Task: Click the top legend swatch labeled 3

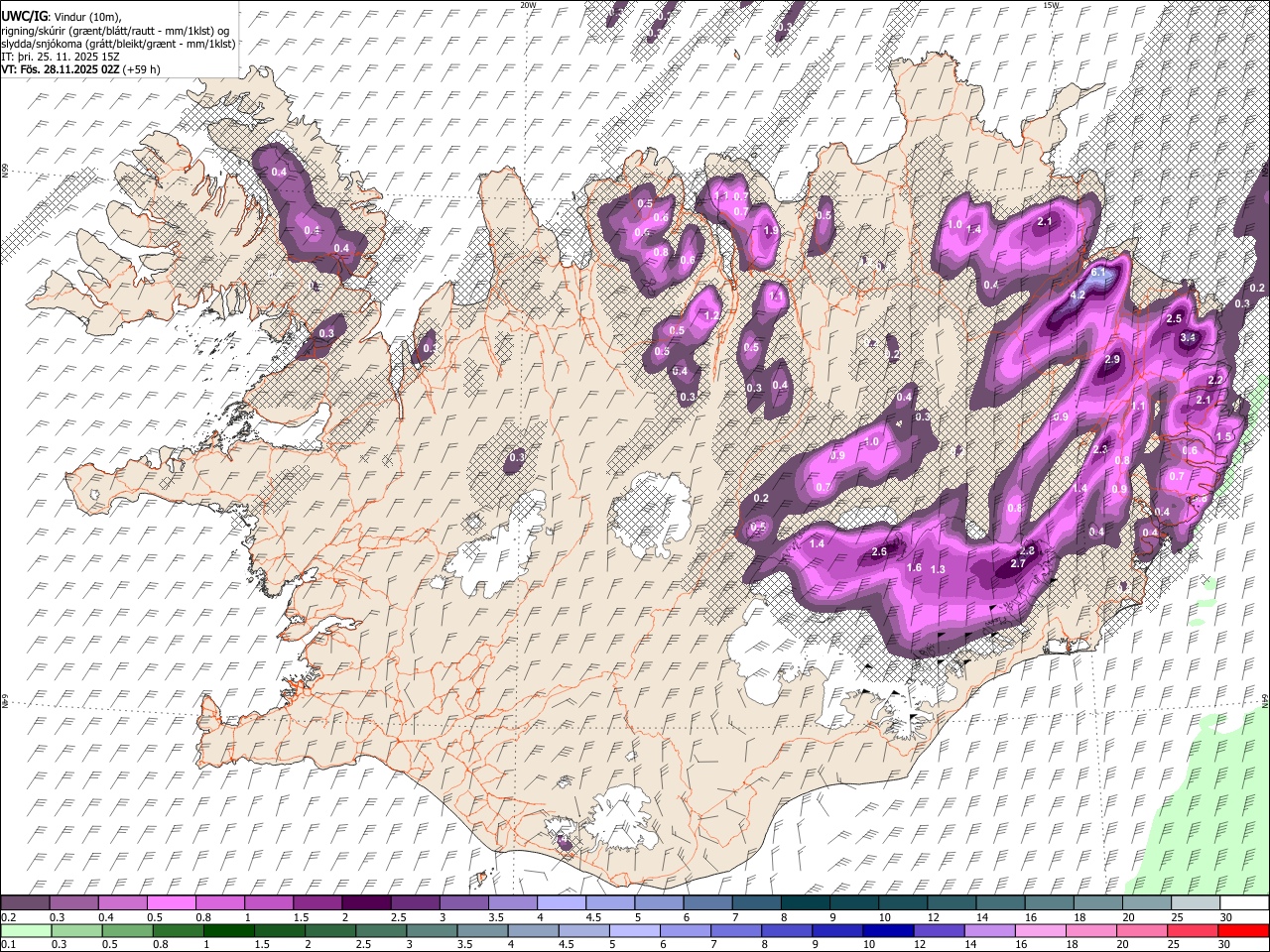Action: click(463, 903)
